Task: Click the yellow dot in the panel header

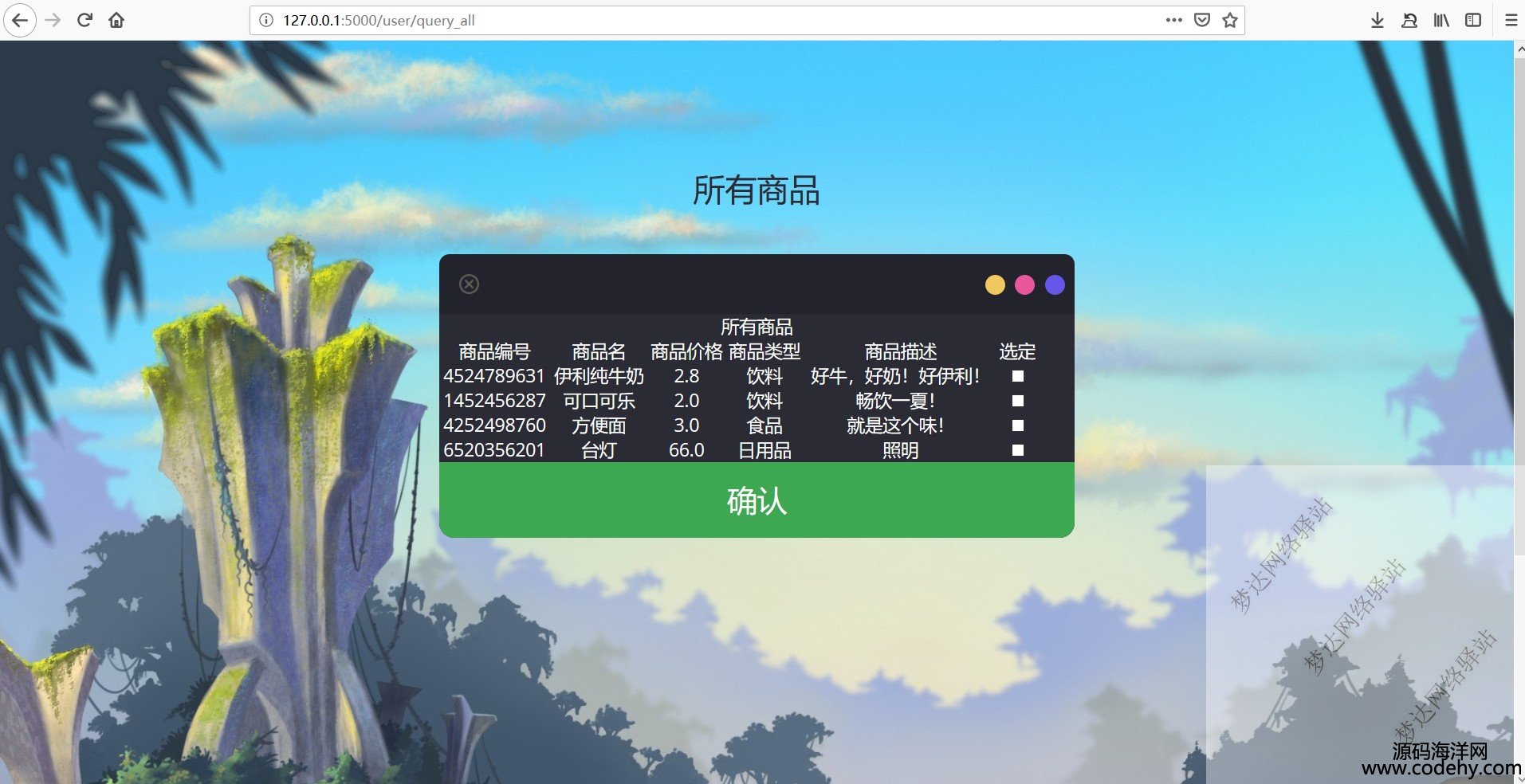Action: 995,284
